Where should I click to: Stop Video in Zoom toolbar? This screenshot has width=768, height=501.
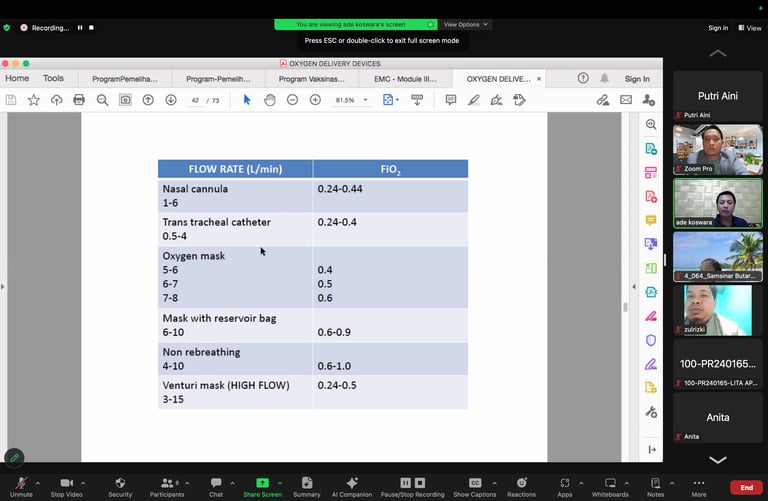[x=67, y=487]
